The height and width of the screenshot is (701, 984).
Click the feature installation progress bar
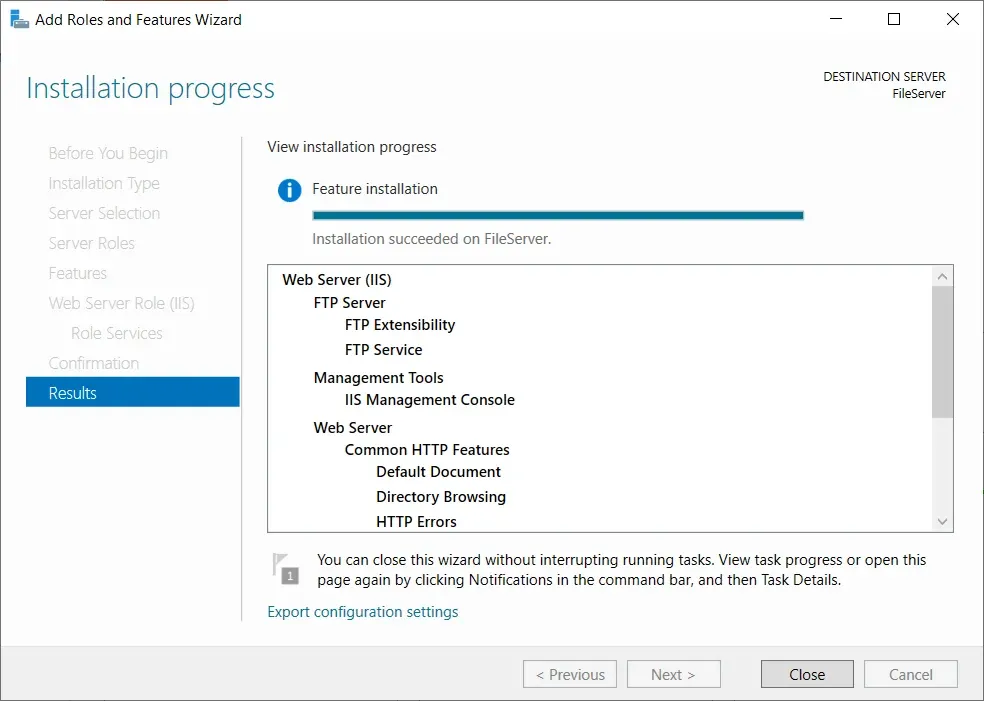pos(557,215)
